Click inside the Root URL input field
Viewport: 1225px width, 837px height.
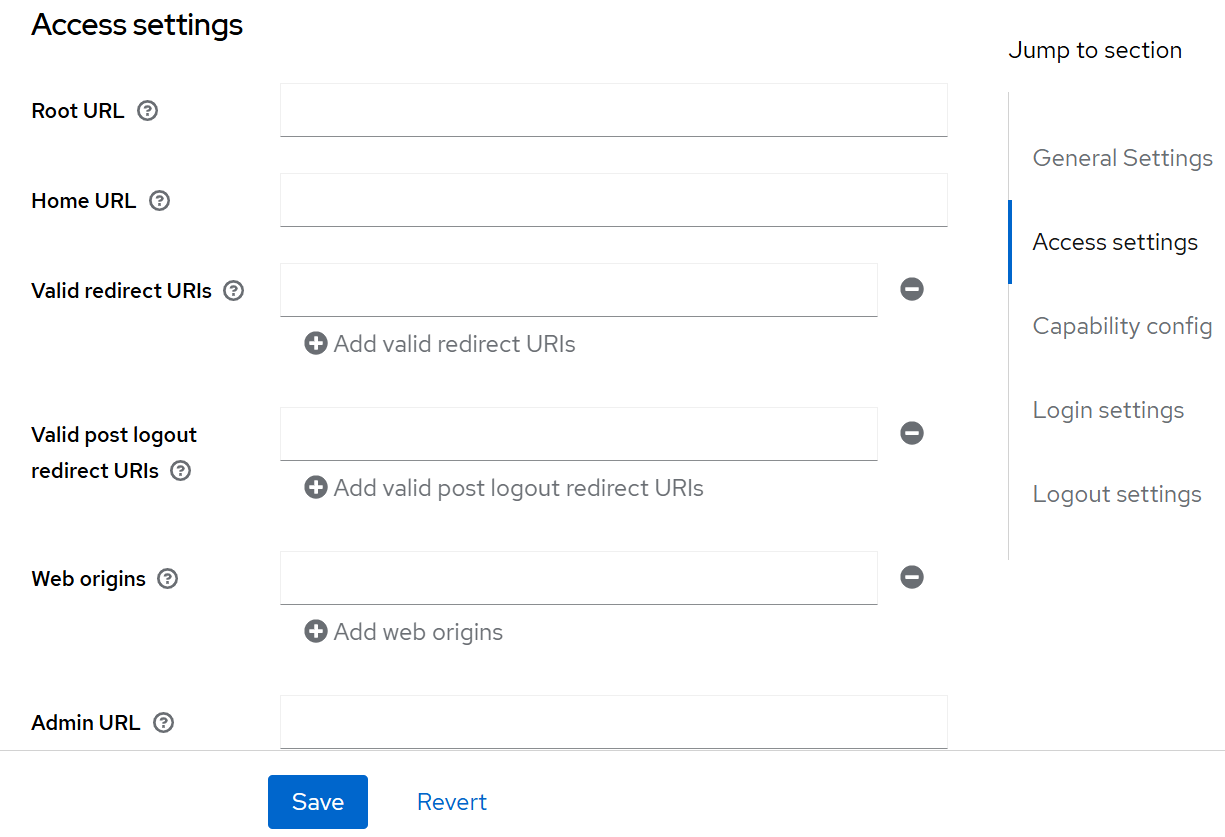coord(613,110)
